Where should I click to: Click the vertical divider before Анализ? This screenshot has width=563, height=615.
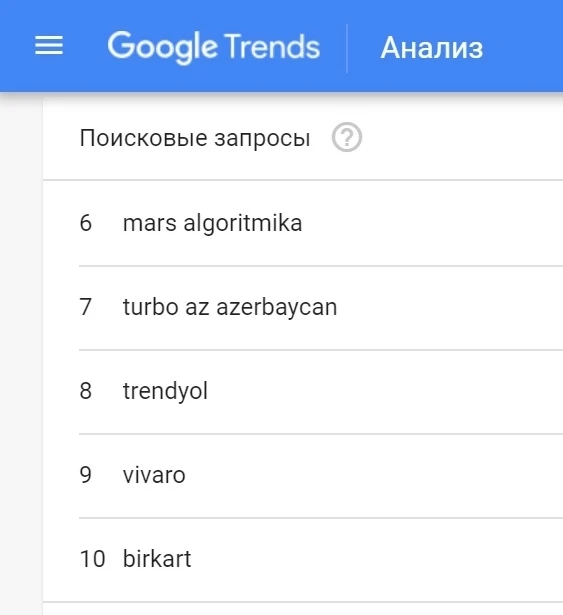click(347, 48)
